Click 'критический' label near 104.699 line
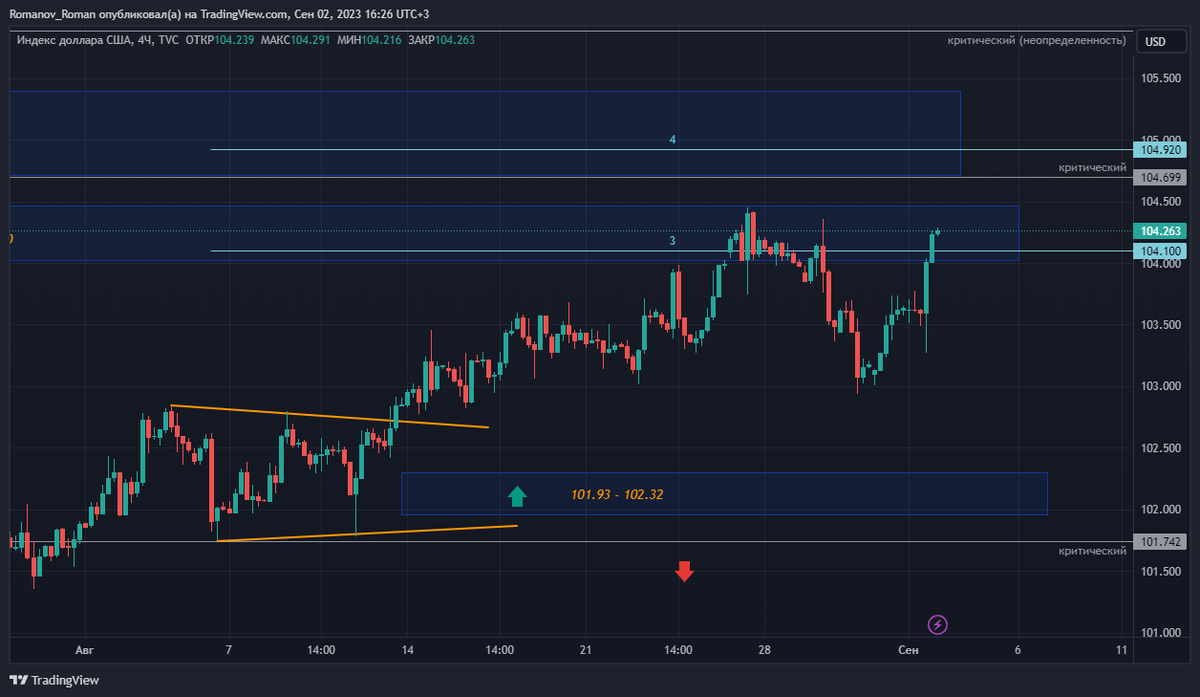The image size is (1200, 697). coord(1093,168)
